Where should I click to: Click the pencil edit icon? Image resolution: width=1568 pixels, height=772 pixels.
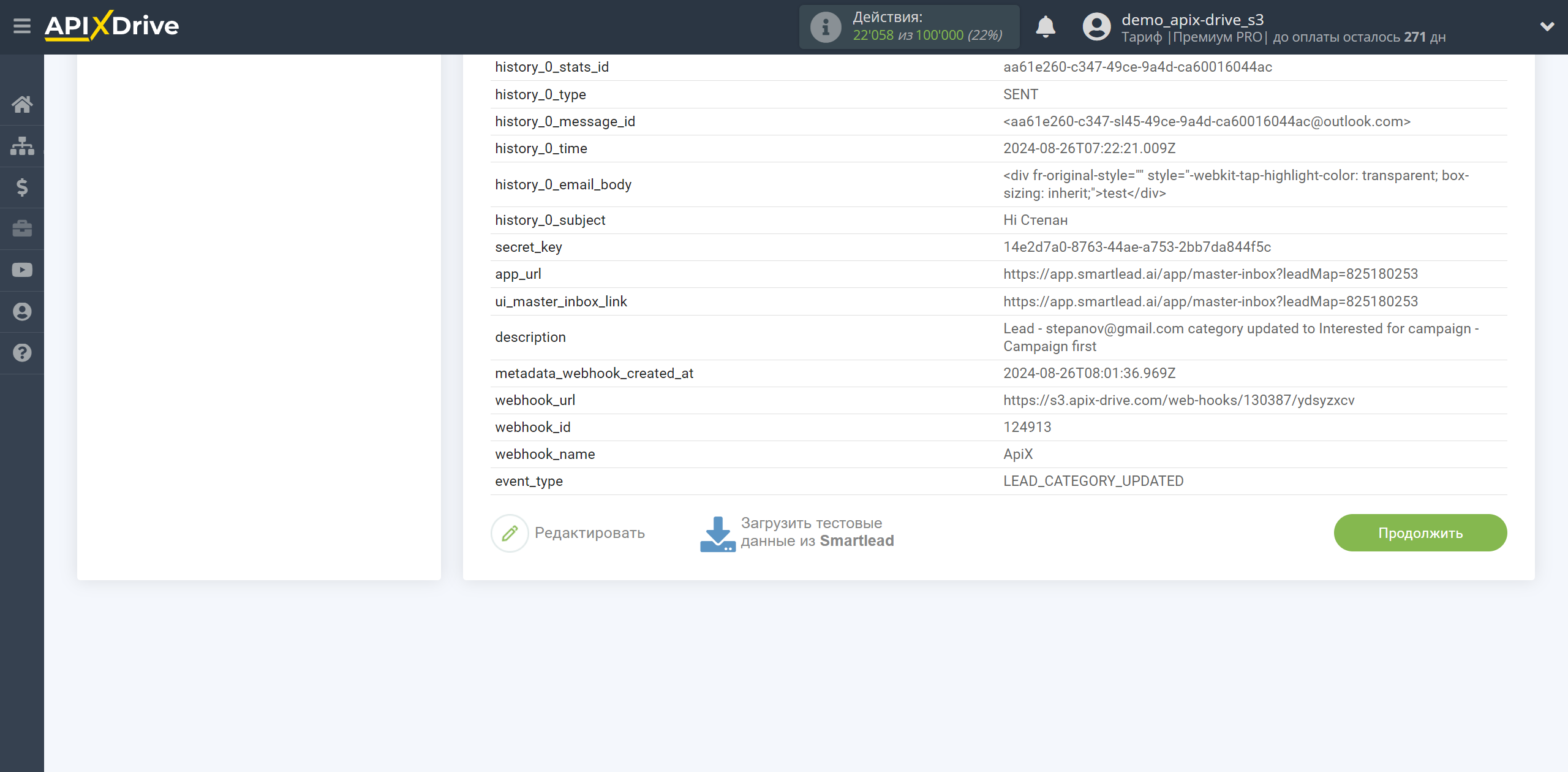click(510, 533)
